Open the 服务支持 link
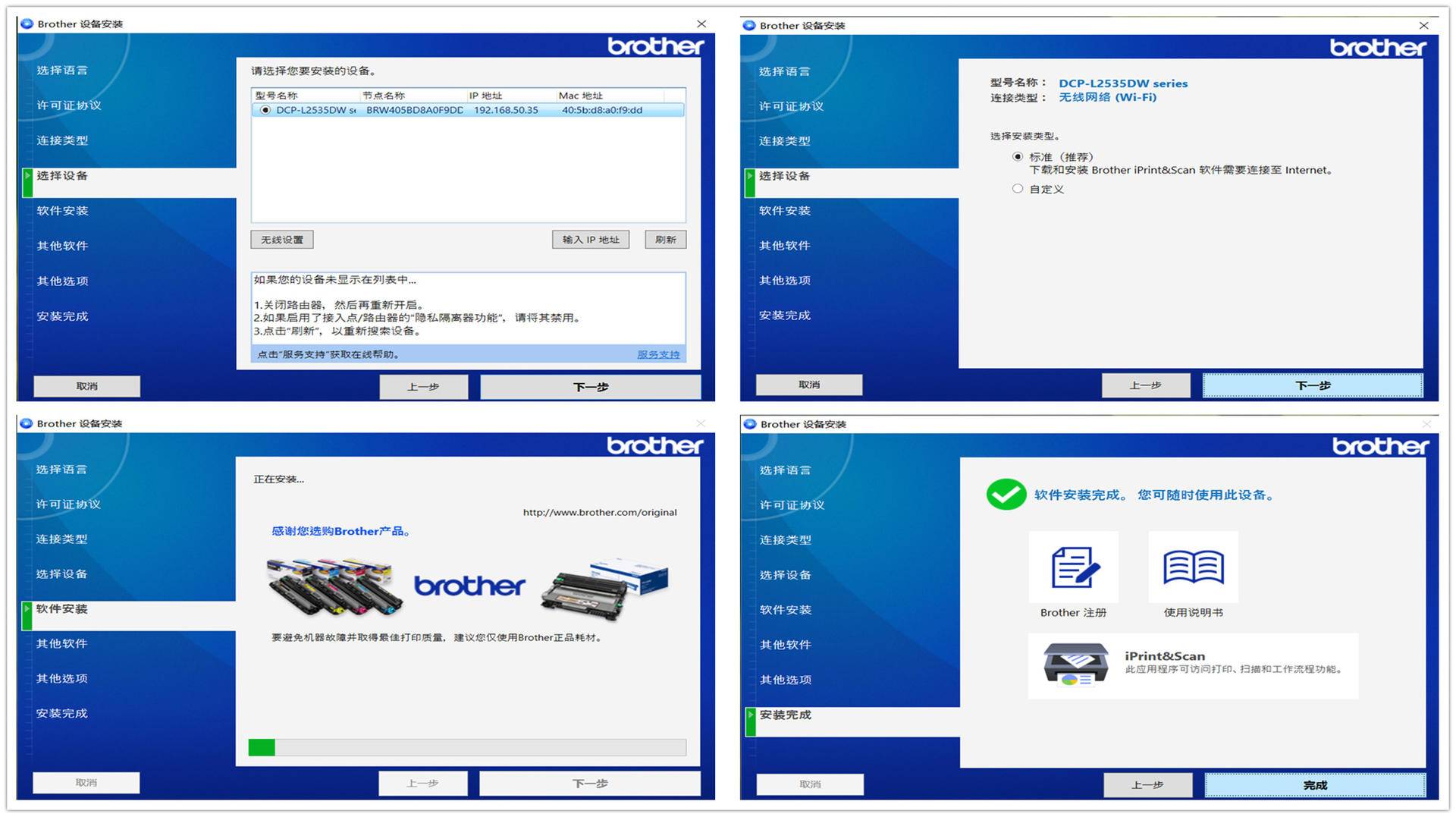The width and height of the screenshot is (1456, 817). click(x=658, y=354)
